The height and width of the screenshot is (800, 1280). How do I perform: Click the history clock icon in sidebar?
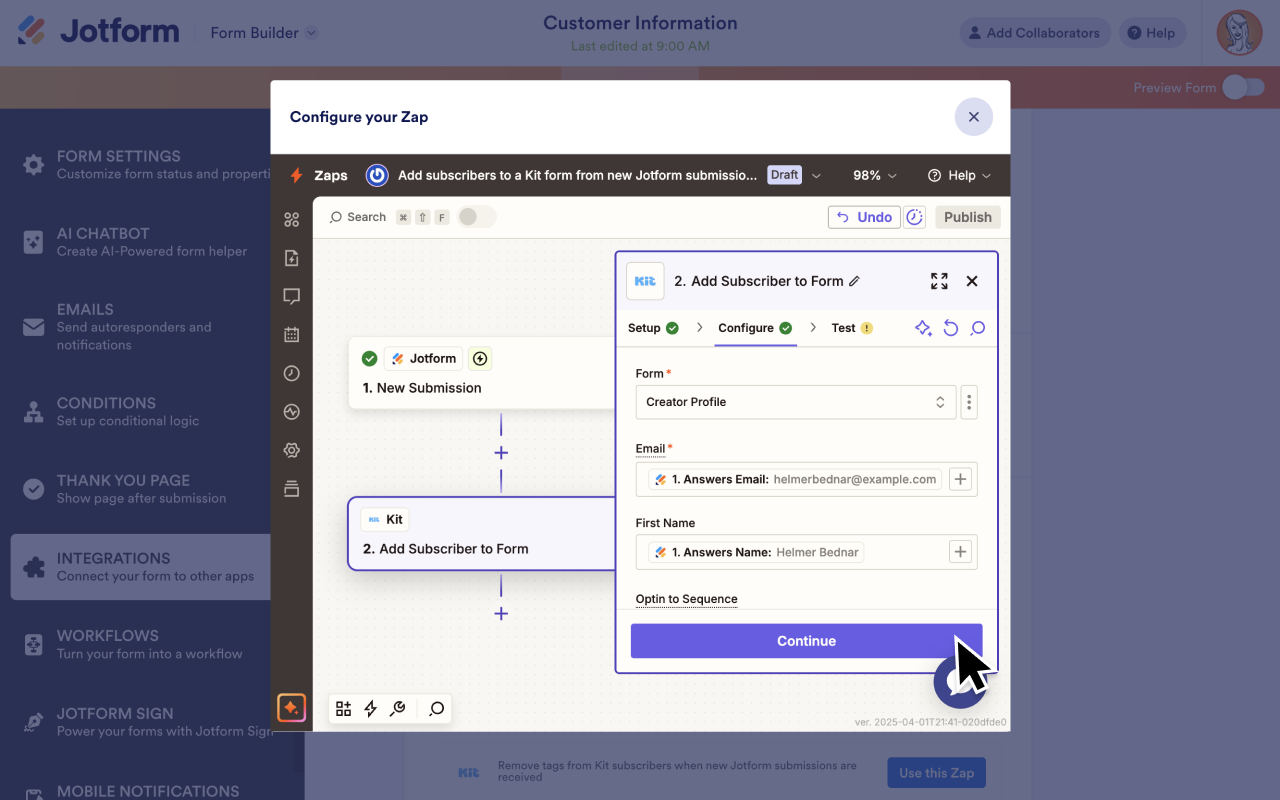[291, 372]
